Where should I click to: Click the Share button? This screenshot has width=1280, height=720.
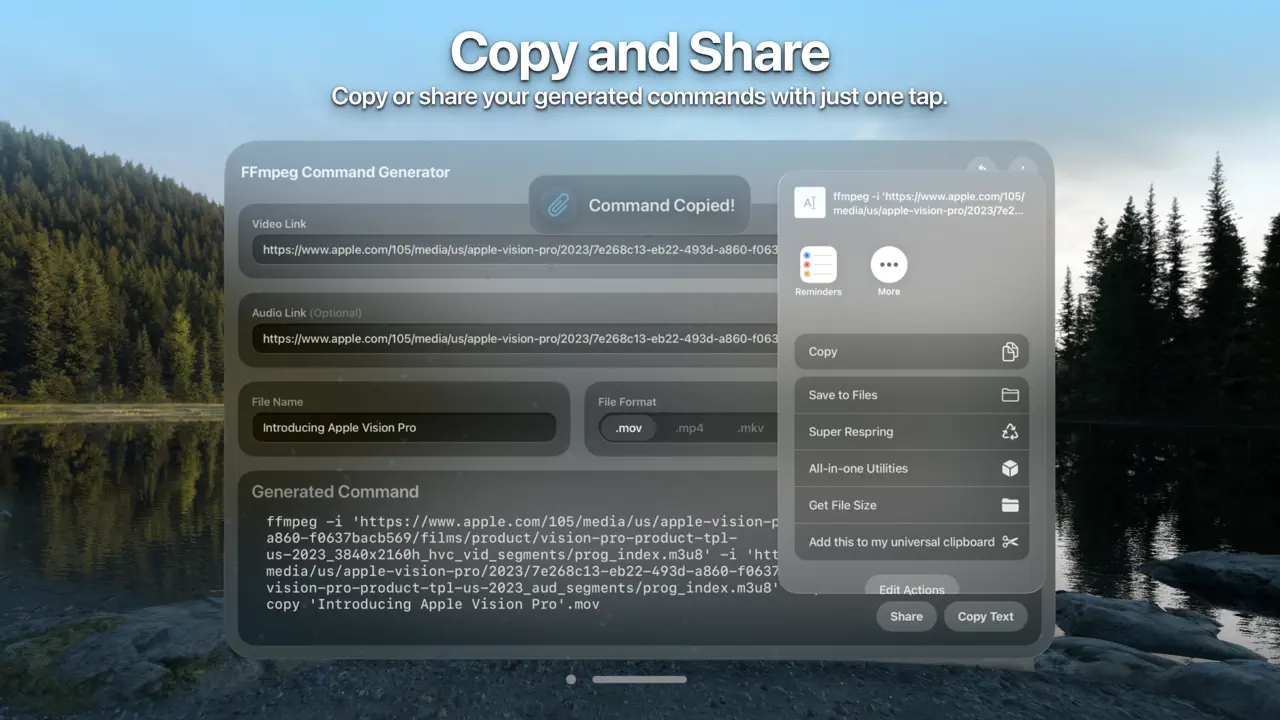[x=906, y=616]
